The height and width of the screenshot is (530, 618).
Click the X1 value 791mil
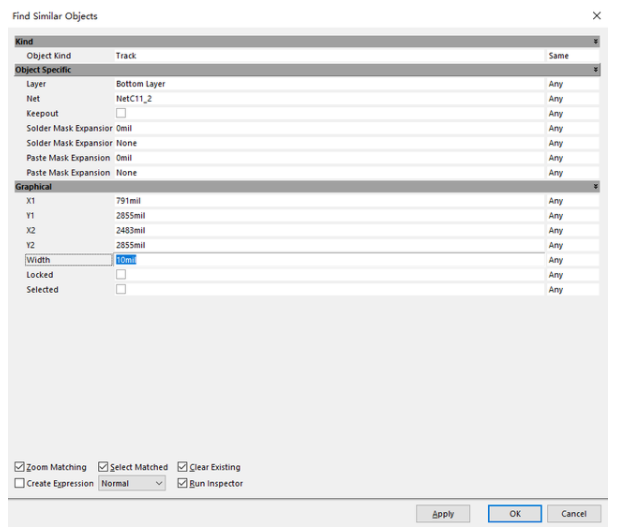pos(329,201)
